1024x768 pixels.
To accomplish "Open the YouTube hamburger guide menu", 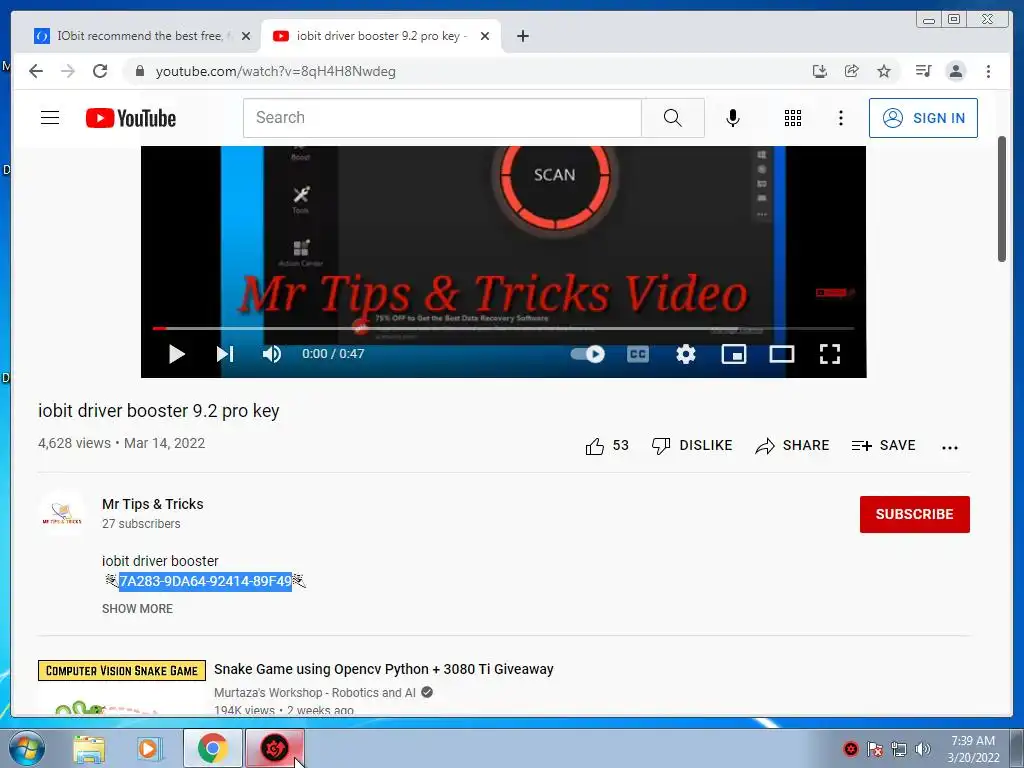I will pos(50,118).
